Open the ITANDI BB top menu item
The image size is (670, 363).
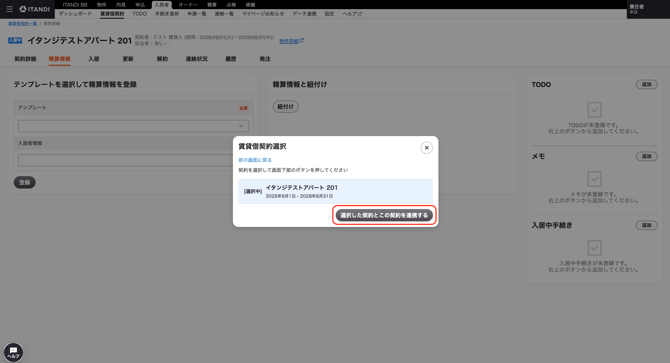(x=75, y=5)
